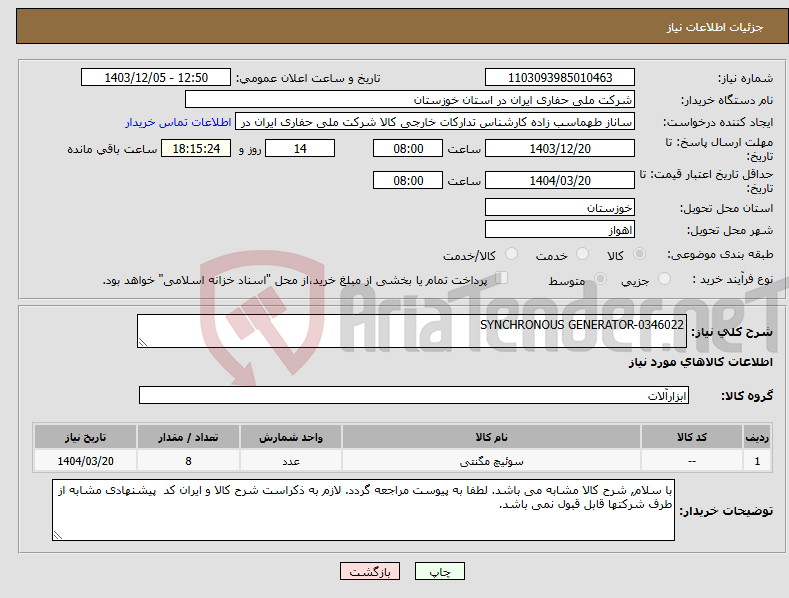Image resolution: width=789 pixels, height=598 pixels.
Task: Click the SYNCHRONOUS GENERATOR-0346022 description box
Action: tap(412, 331)
